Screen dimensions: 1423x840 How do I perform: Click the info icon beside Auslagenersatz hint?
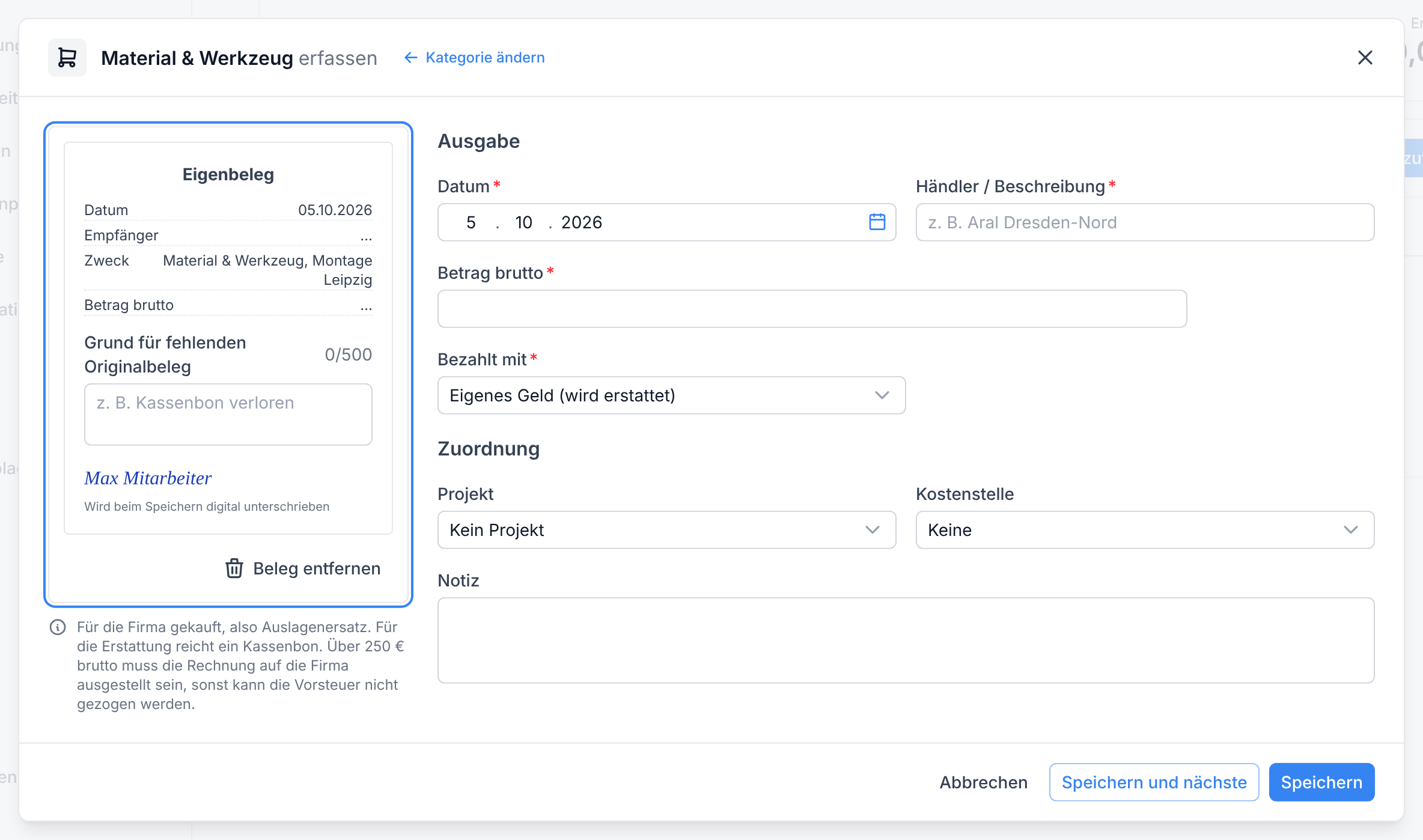[x=58, y=627]
